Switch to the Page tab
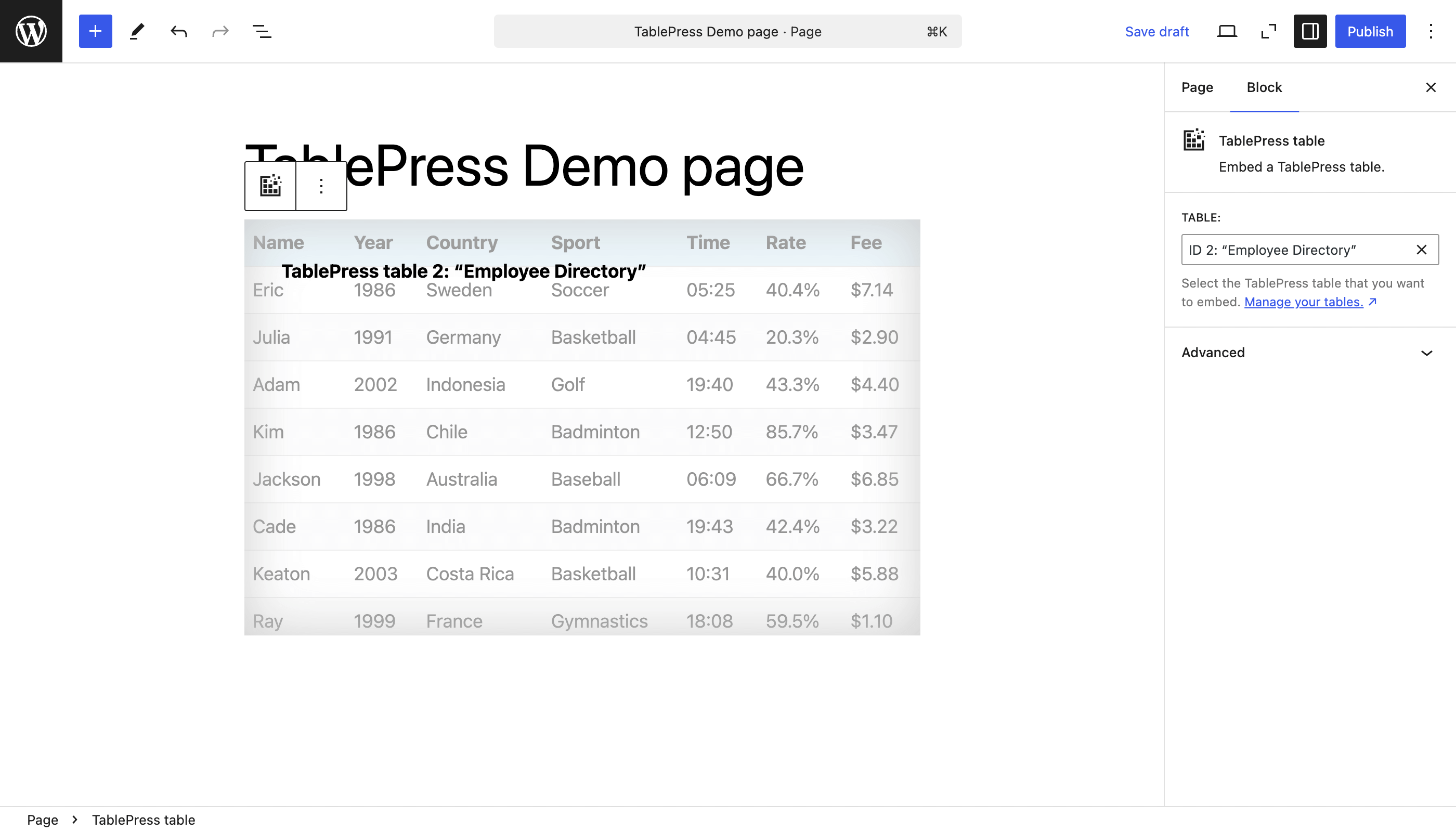1456x832 pixels. tap(1198, 87)
